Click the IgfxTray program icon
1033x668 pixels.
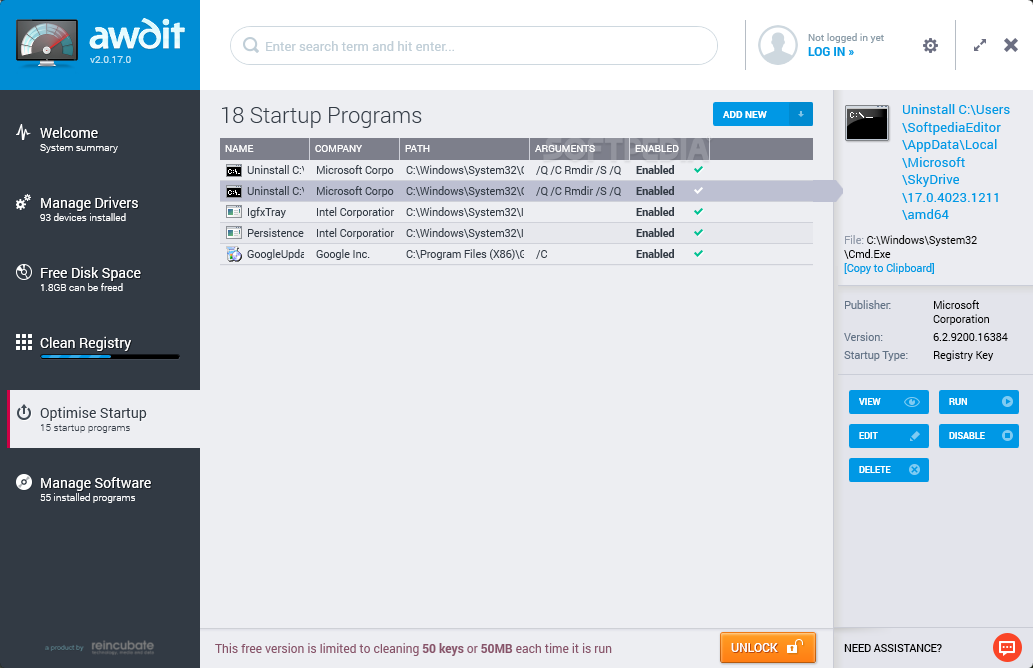pos(233,212)
